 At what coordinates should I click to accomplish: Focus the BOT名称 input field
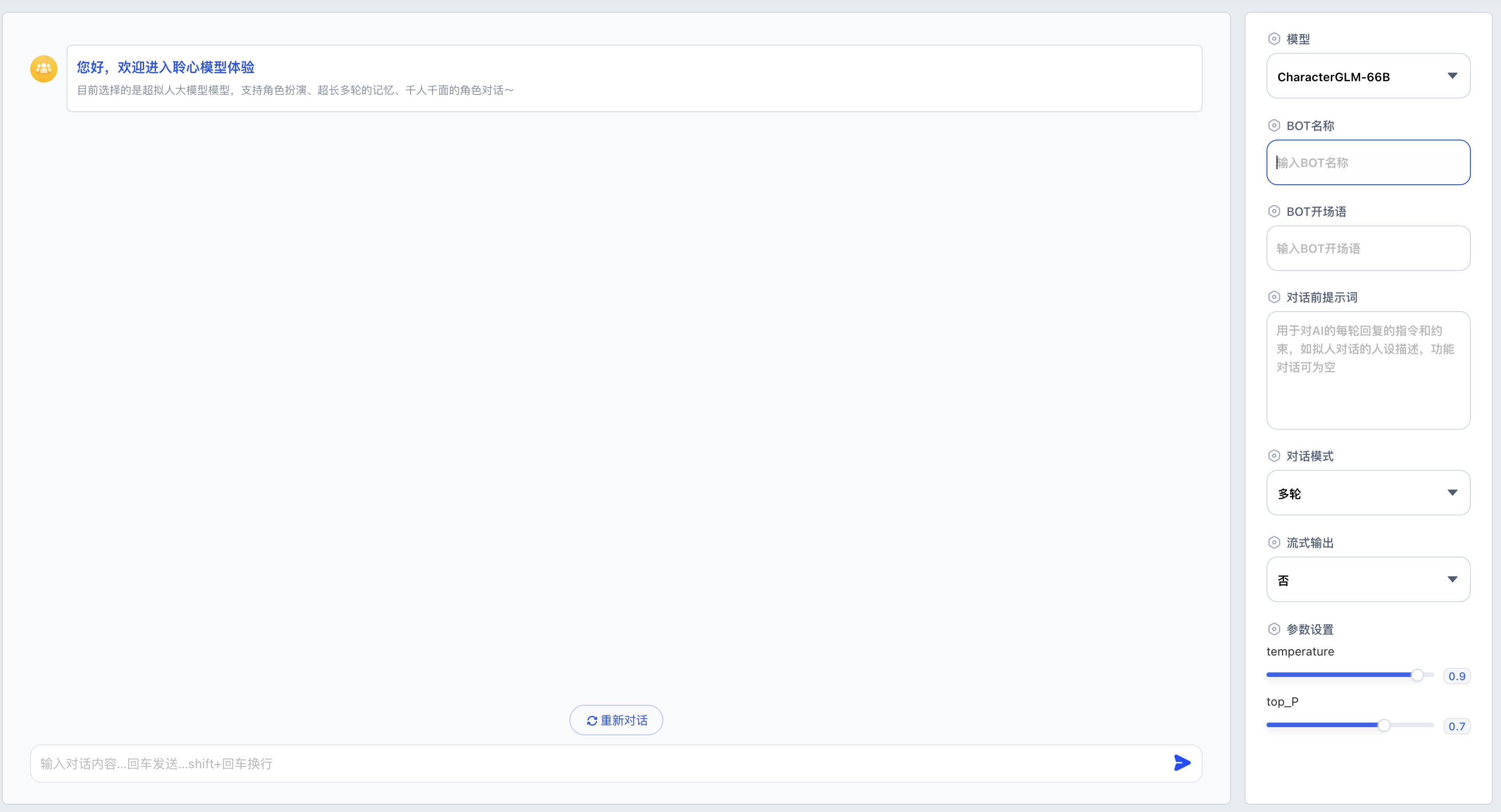1368,162
